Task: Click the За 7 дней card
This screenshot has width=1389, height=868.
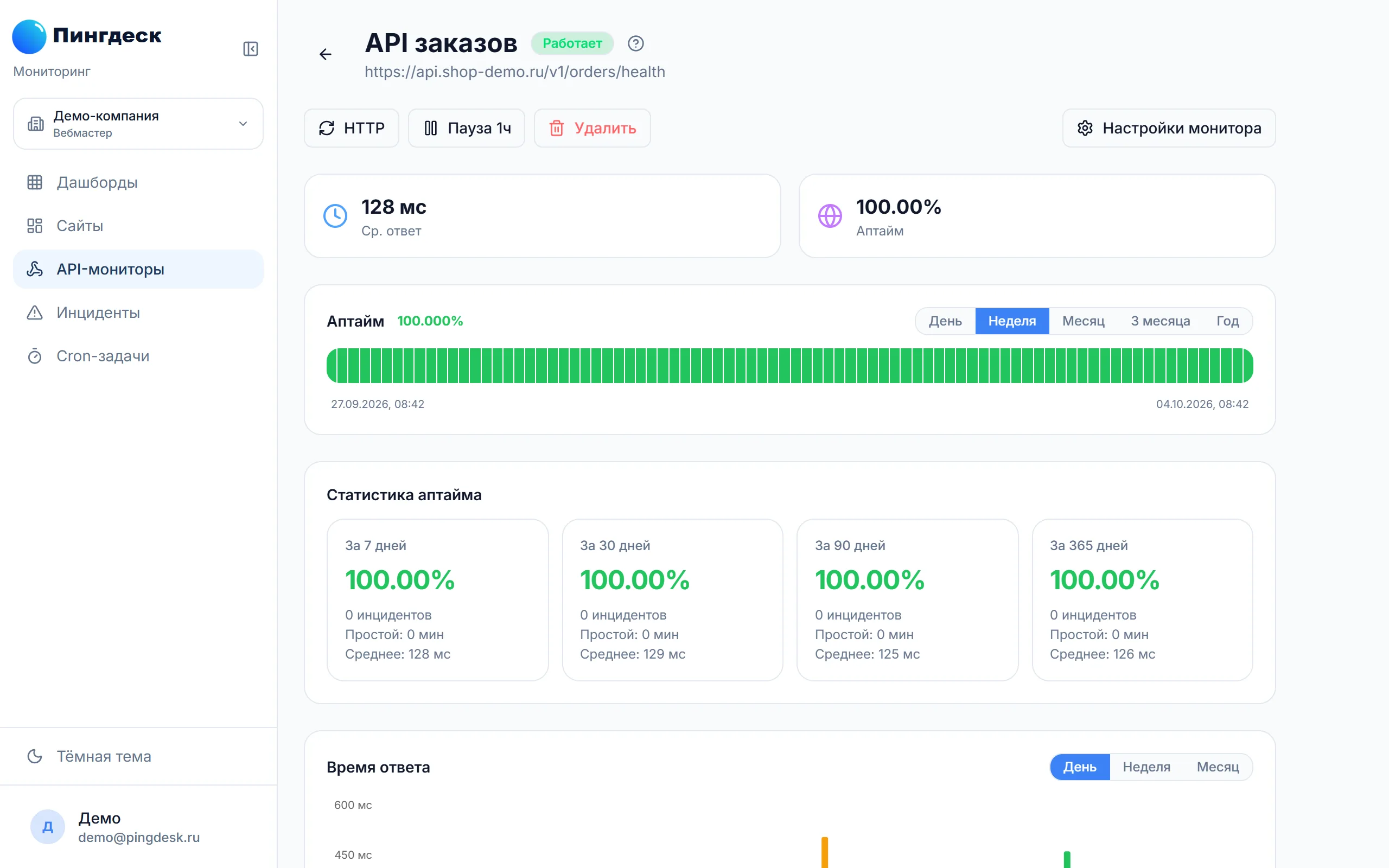Action: 437,600
